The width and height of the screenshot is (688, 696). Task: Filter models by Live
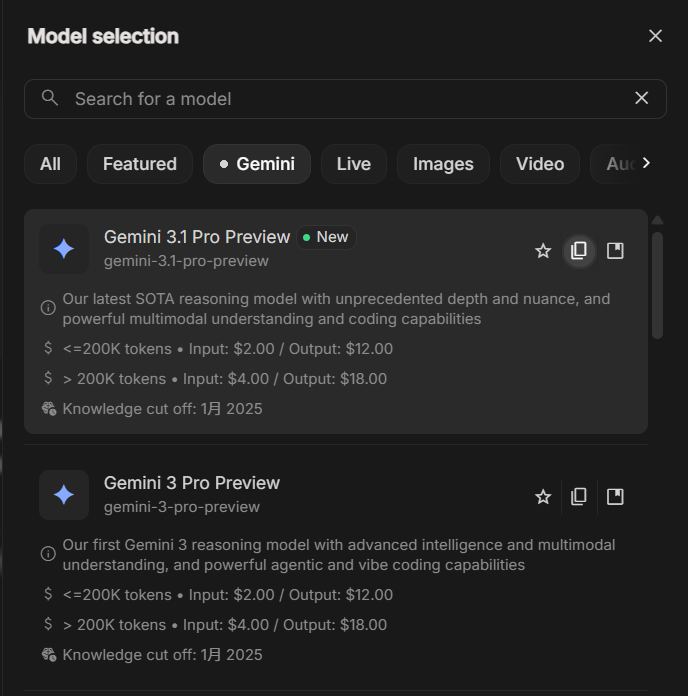[354, 164]
